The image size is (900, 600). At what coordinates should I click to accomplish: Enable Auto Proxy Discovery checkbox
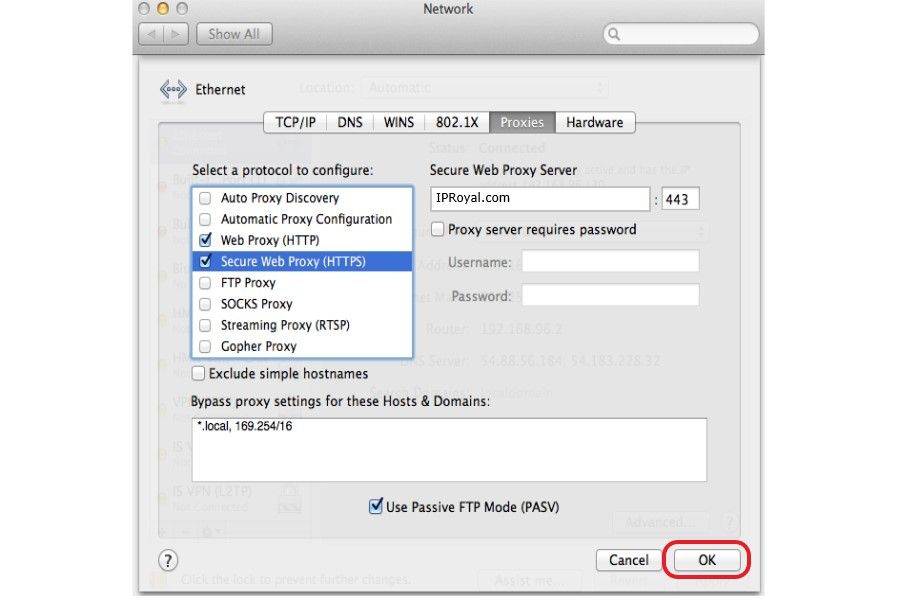(205, 198)
